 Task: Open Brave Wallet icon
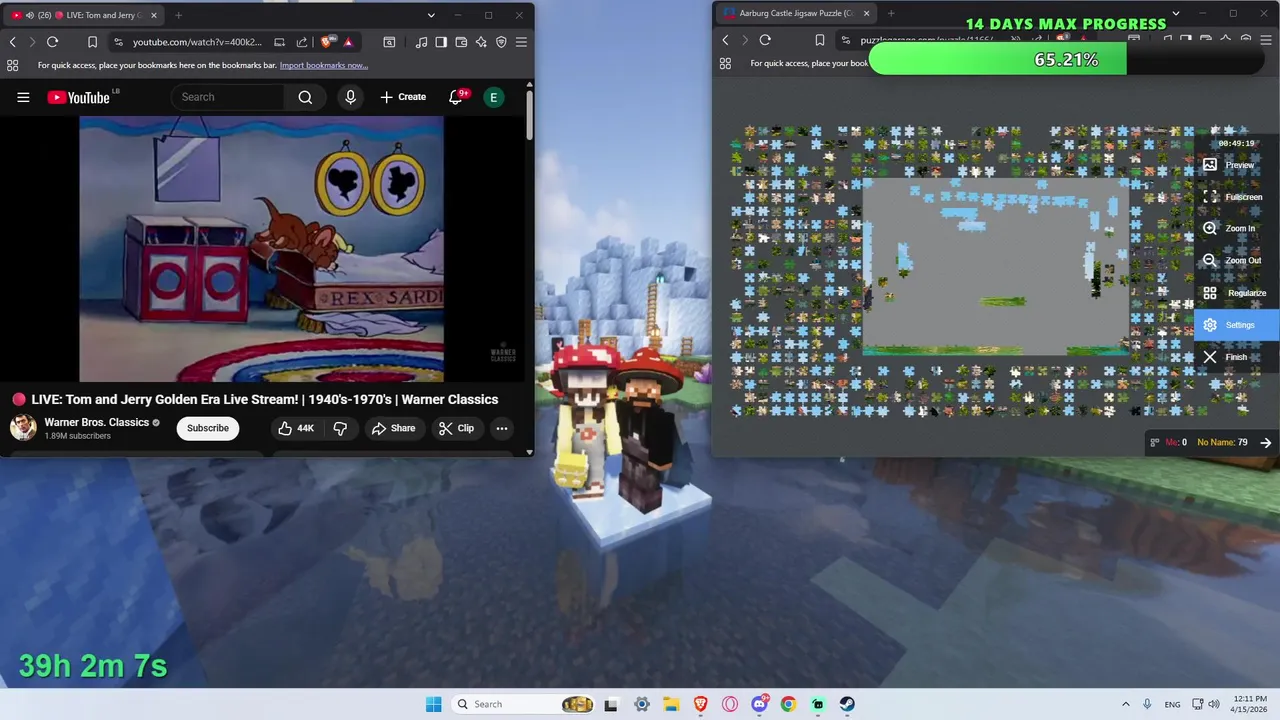pos(461,42)
